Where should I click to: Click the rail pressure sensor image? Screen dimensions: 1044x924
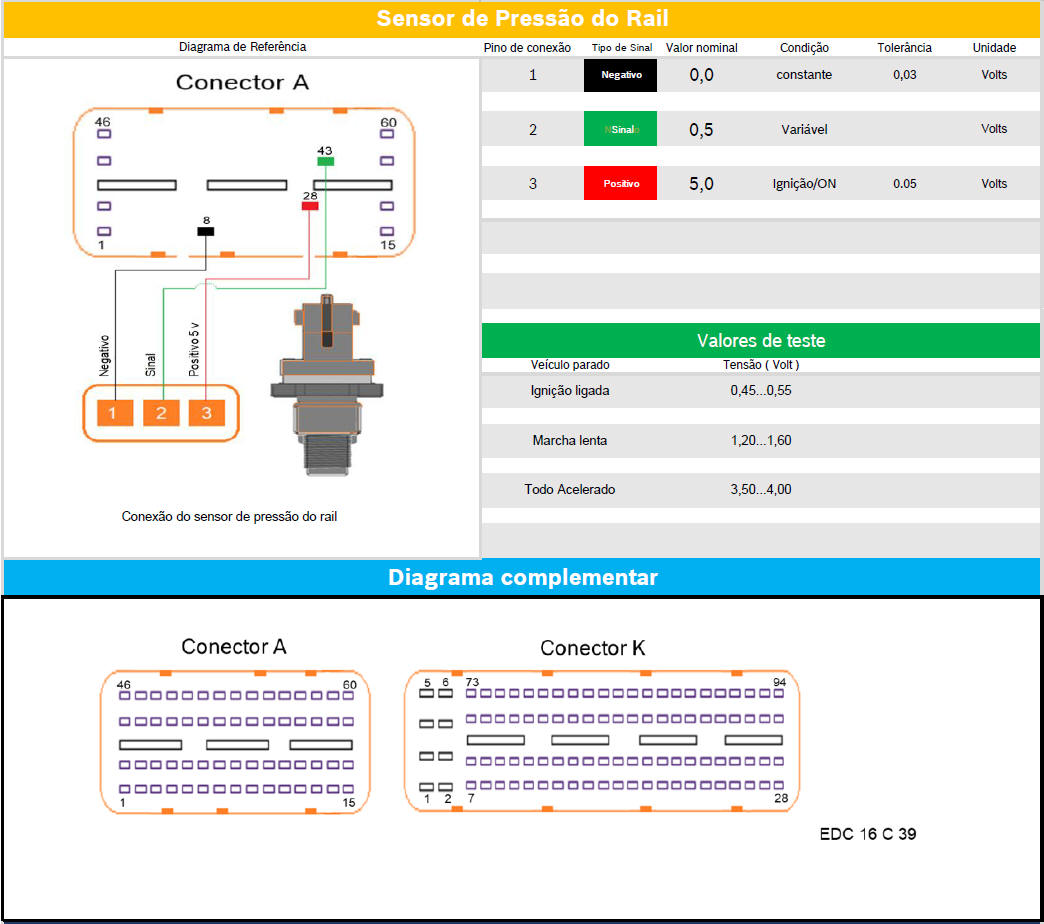[x=323, y=385]
